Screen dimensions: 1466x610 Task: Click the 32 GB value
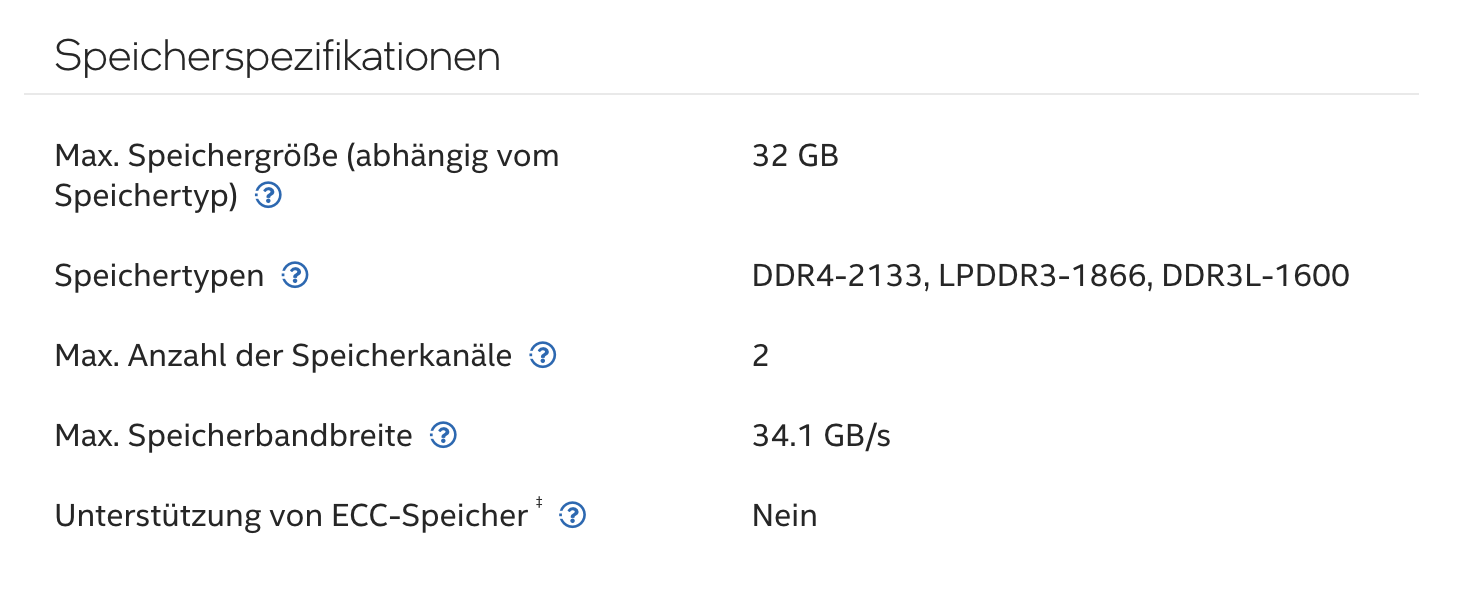(795, 156)
